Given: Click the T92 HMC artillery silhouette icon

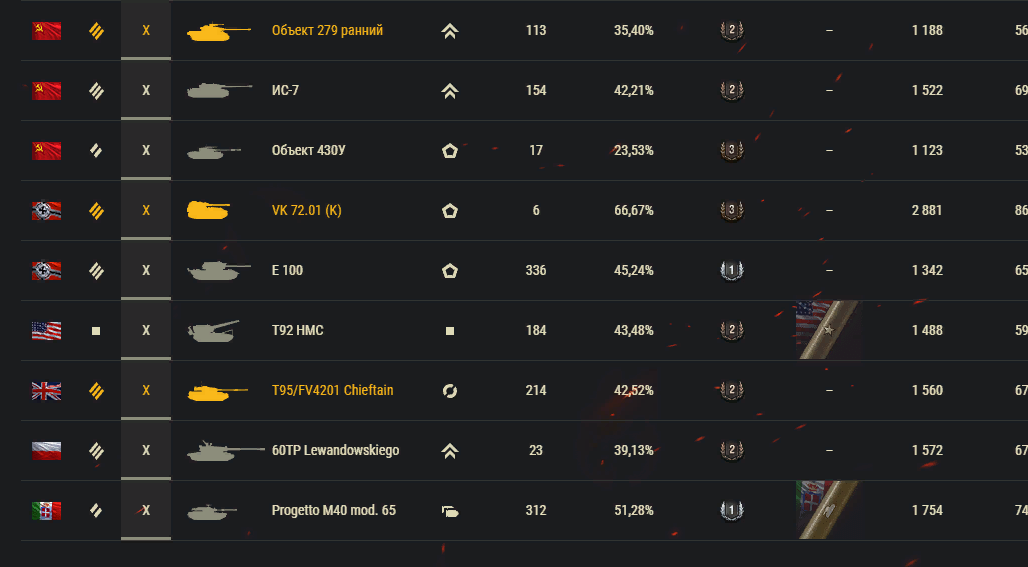Looking at the screenshot, I should click(x=212, y=330).
